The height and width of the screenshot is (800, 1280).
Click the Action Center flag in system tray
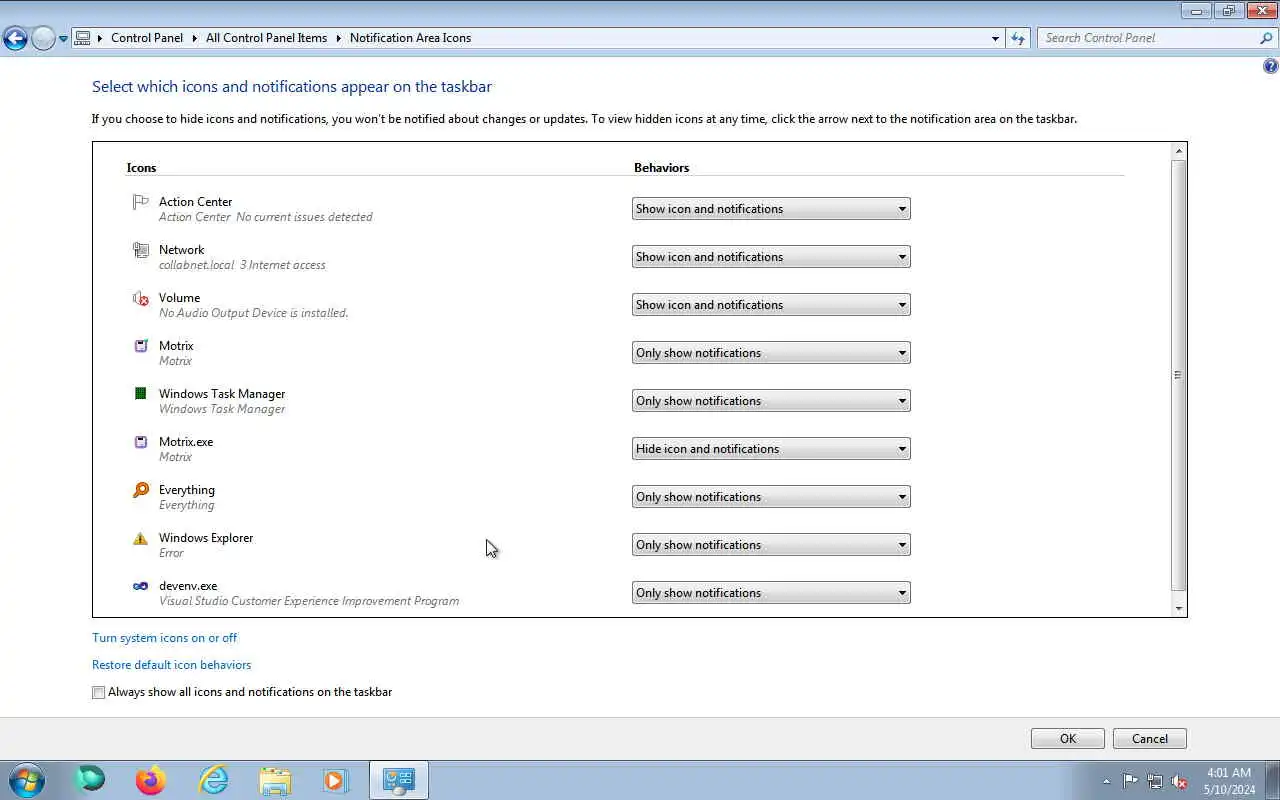(x=1130, y=781)
